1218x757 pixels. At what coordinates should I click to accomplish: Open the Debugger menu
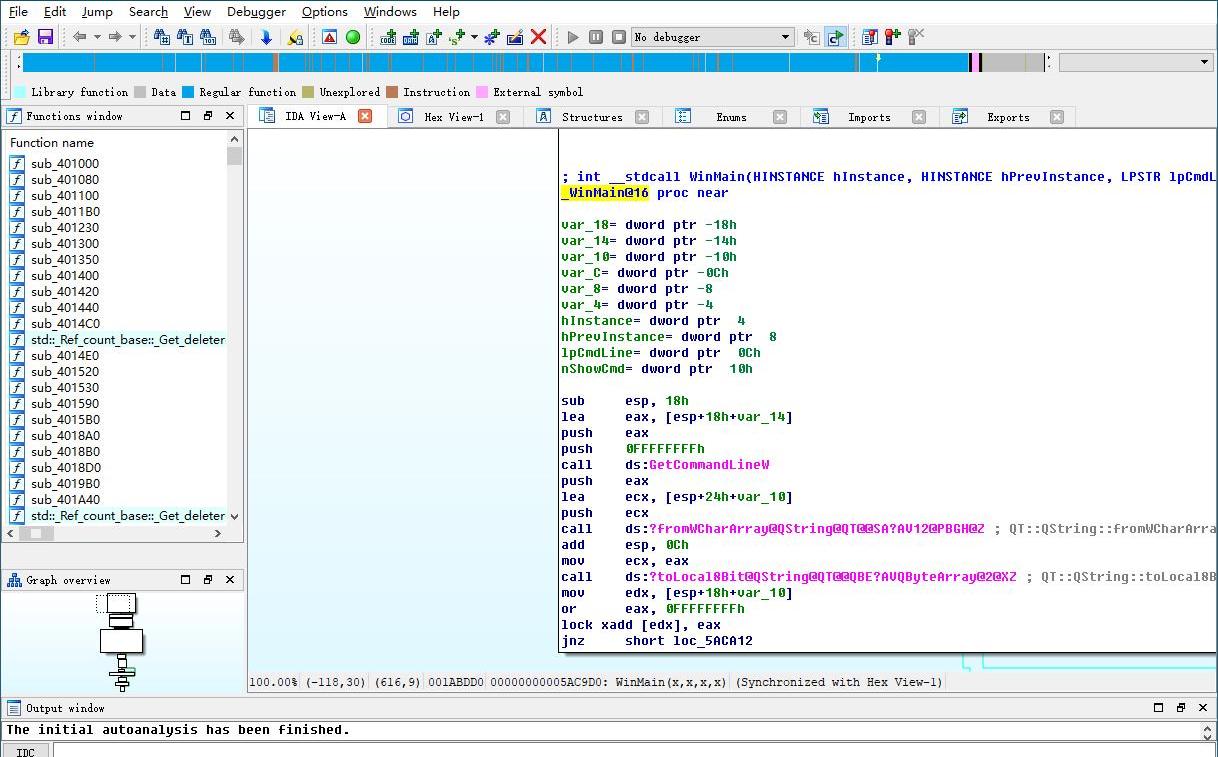coord(256,11)
